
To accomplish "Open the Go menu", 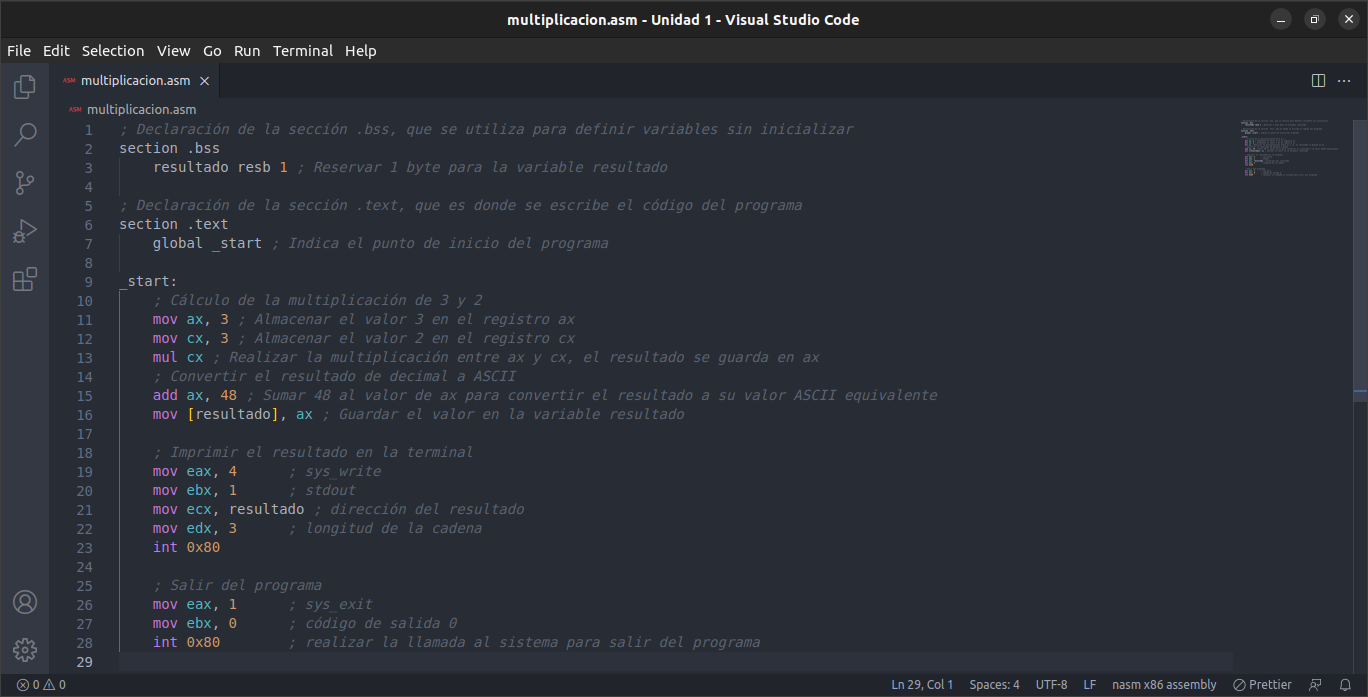I will click(212, 51).
